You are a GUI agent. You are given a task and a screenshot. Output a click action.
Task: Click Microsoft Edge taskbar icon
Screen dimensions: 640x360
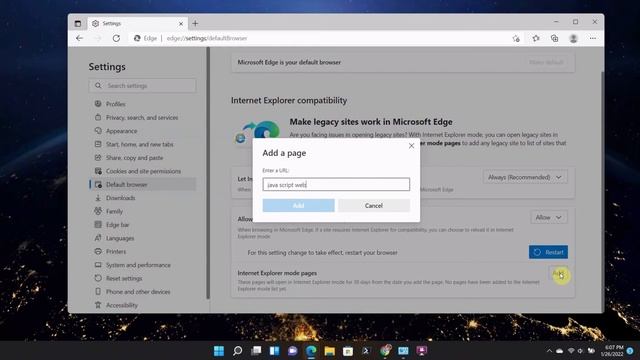click(311, 351)
